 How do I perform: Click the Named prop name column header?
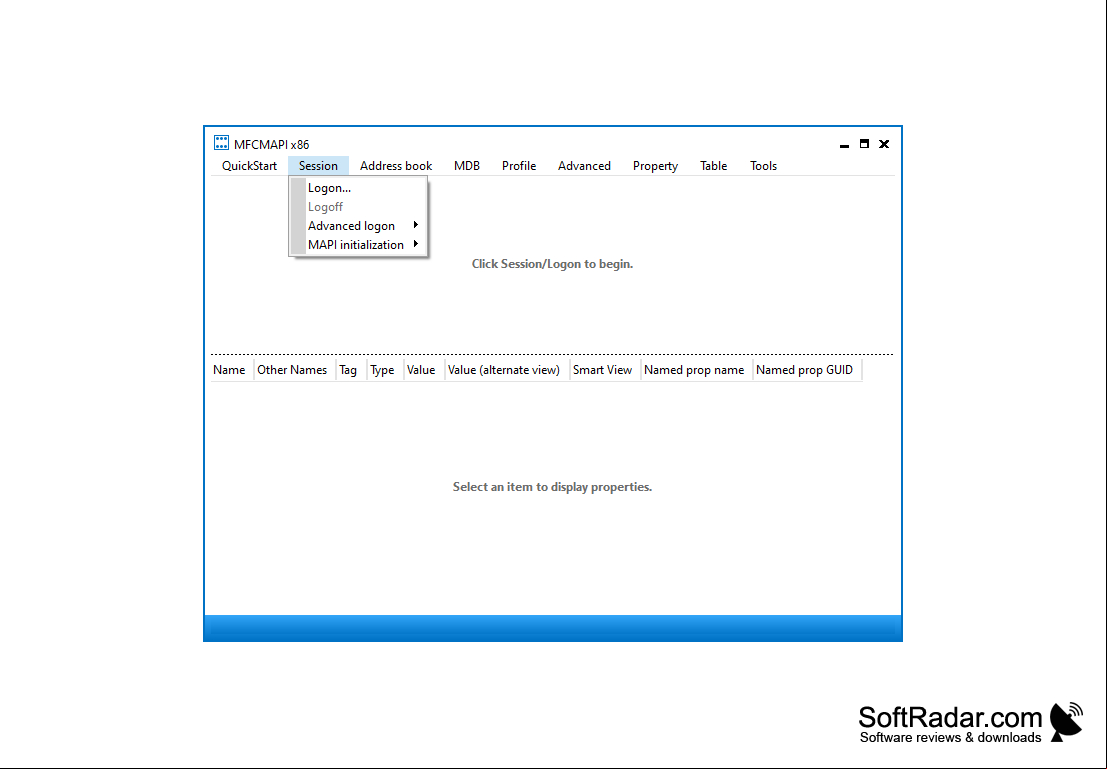(698, 370)
